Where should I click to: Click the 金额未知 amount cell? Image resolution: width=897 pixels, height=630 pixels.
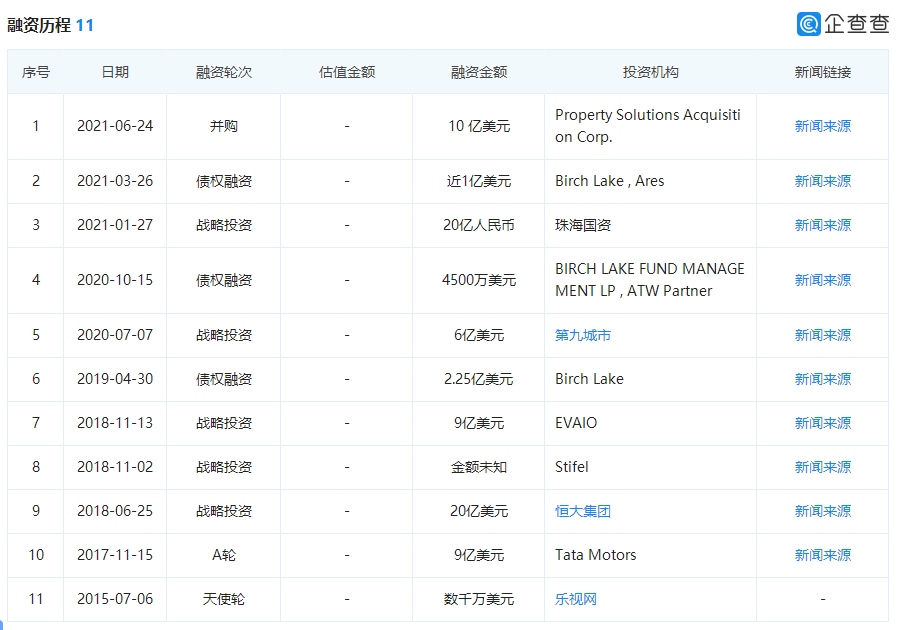[479, 467]
